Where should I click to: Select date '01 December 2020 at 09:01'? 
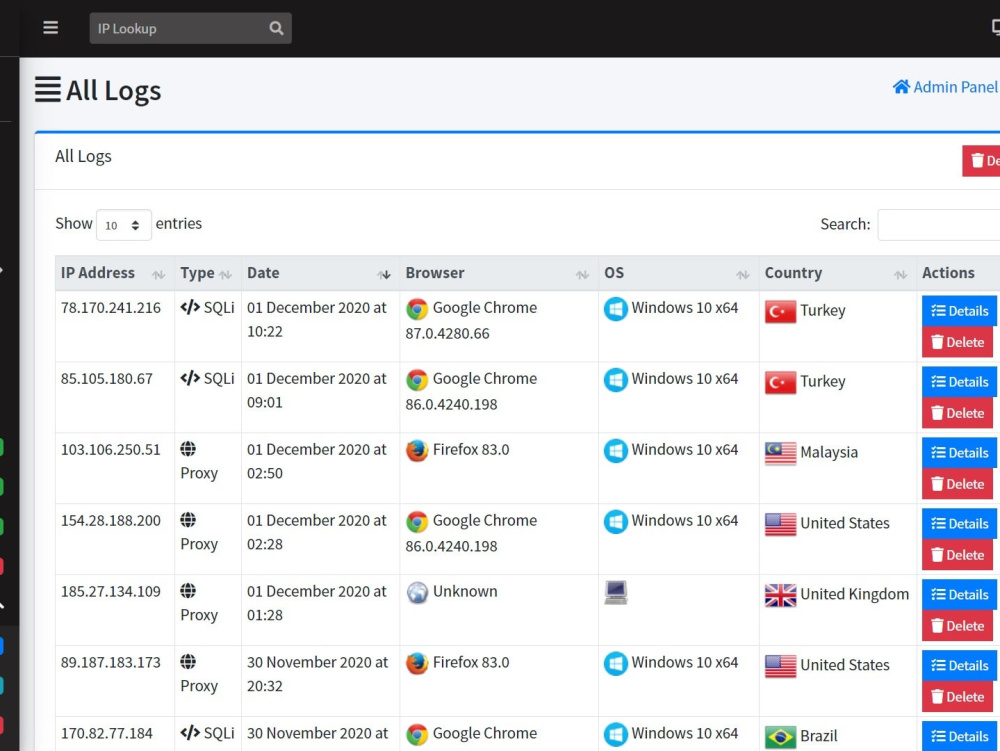coord(316,390)
